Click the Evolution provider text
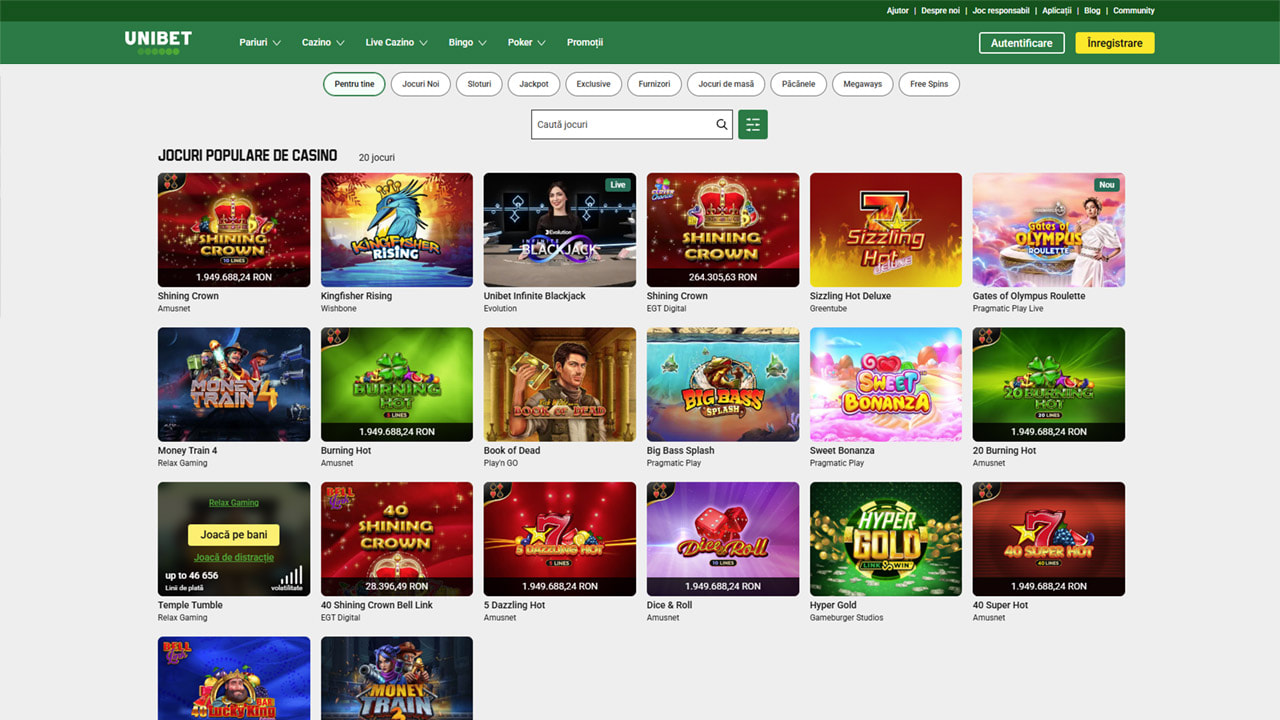 [500, 309]
